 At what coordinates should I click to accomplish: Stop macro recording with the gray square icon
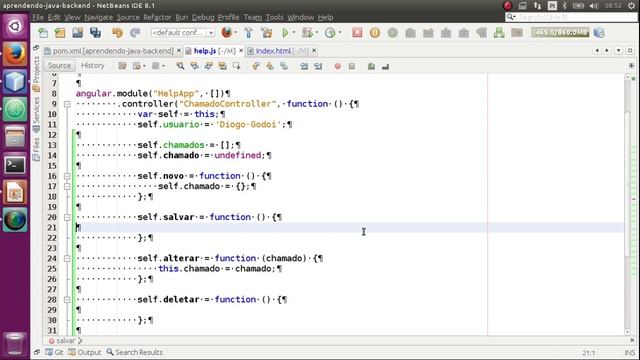(352, 66)
